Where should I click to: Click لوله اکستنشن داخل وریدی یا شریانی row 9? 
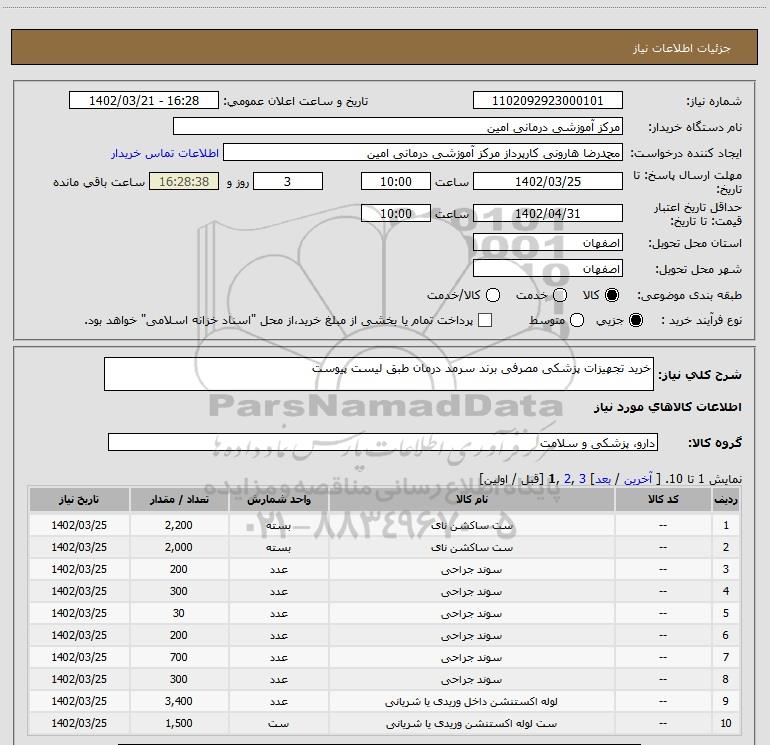pyautogui.click(x=471, y=701)
